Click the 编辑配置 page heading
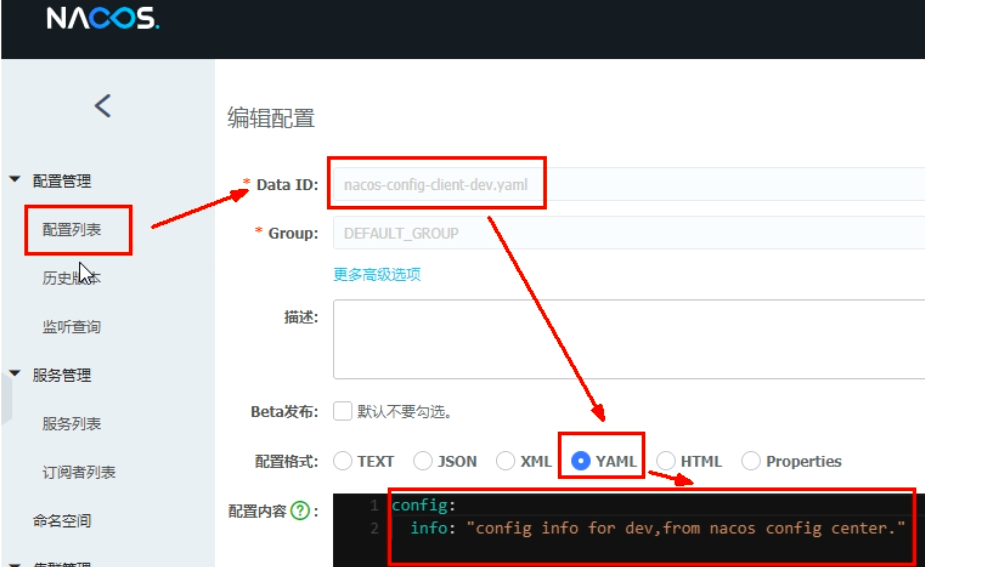The width and height of the screenshot is (1004, 568). (x=271, y=118)
